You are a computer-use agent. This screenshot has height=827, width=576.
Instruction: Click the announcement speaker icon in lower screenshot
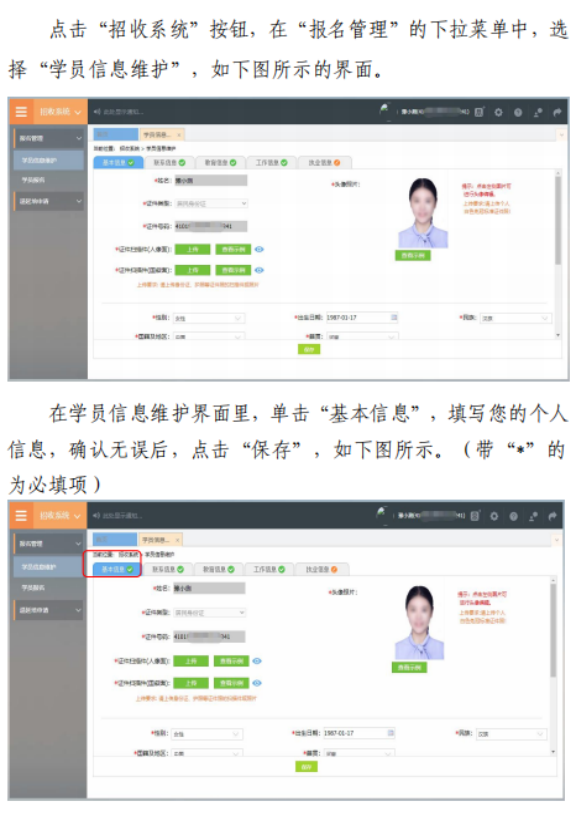click(x=97, y=515)
